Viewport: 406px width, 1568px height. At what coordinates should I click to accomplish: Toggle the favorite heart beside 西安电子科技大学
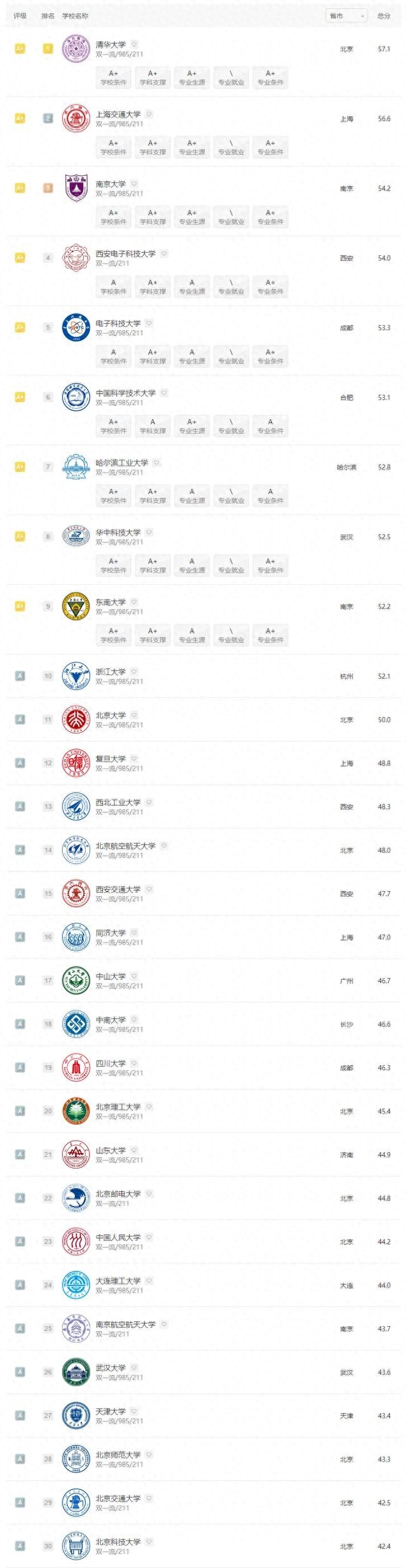tap(164, 253)
